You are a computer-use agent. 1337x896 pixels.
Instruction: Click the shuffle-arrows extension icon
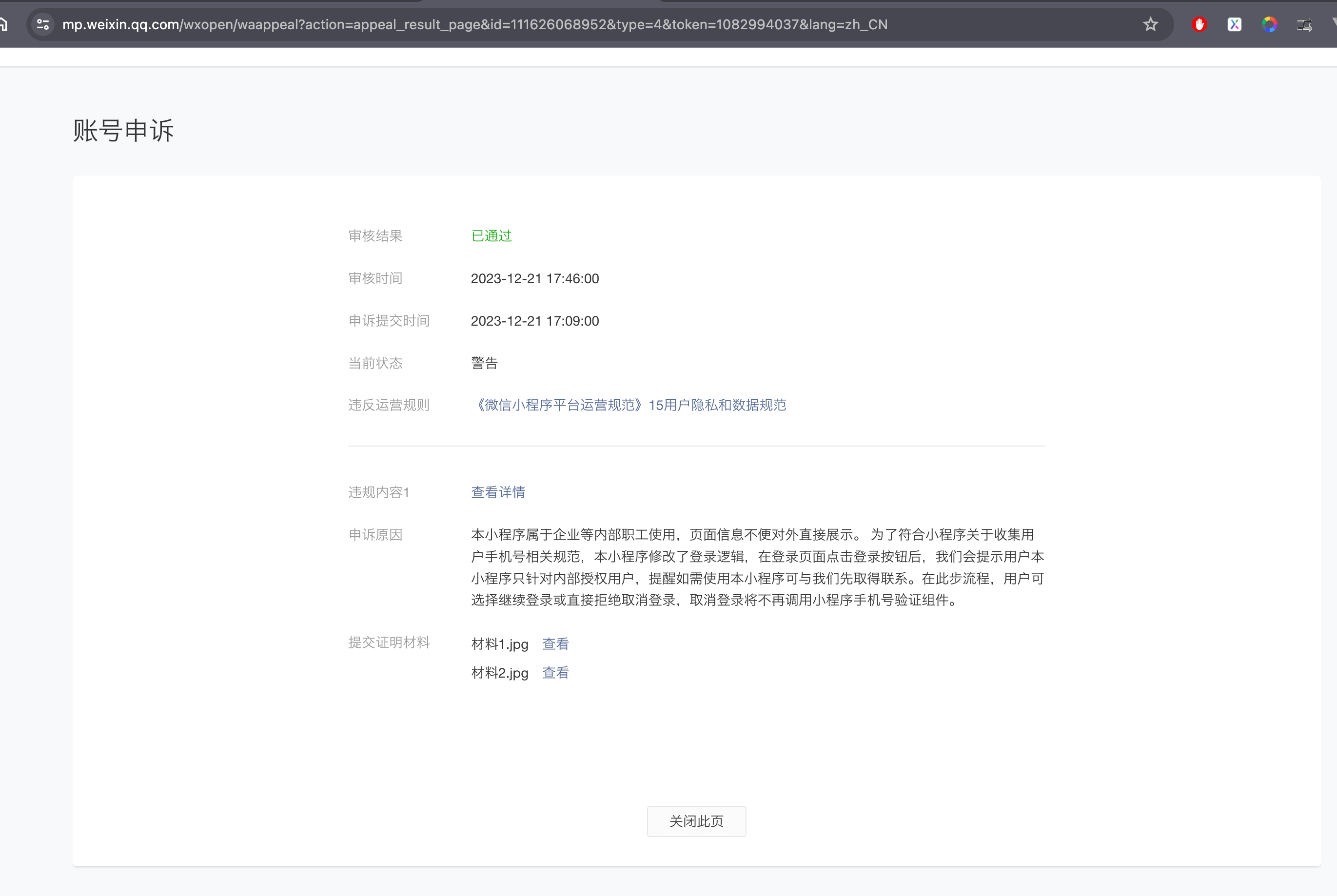pos(1304,24)
